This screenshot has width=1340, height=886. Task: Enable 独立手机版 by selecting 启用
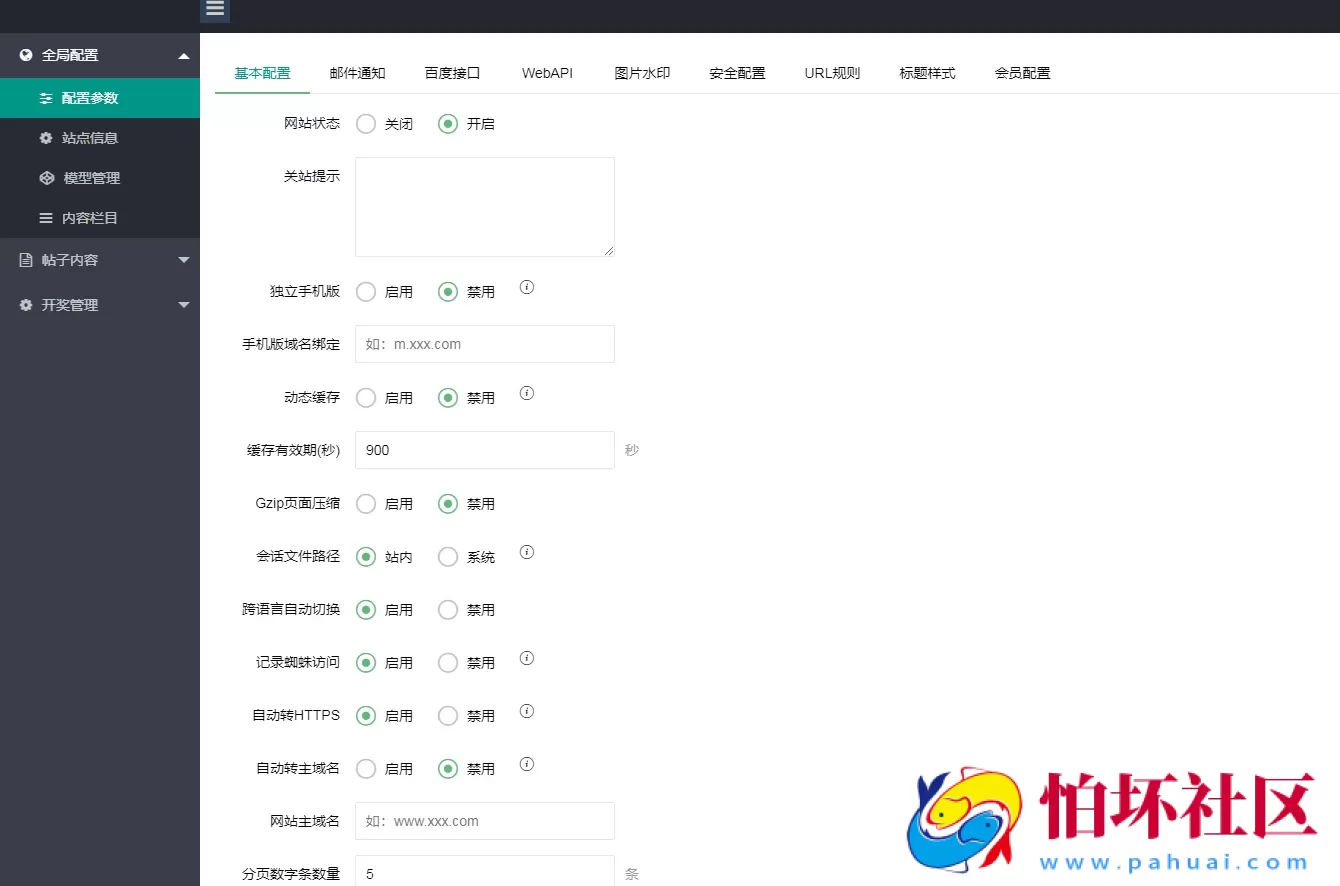point(365,291)
